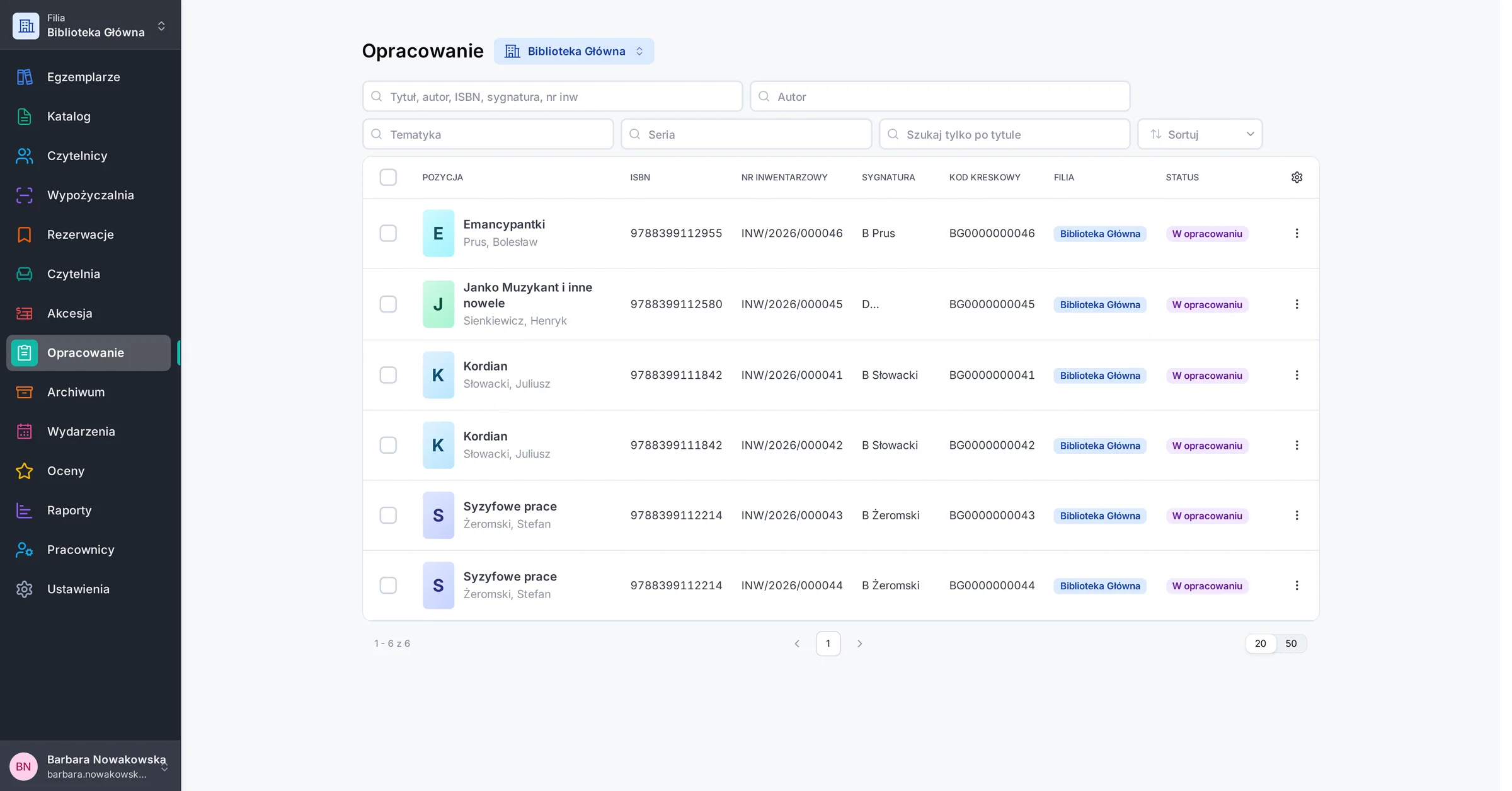Image resolution: width=1512 pixels, height=791 pixels.
Task: Click the Rezerwacje bookmark icon
Action: [25, 234]
